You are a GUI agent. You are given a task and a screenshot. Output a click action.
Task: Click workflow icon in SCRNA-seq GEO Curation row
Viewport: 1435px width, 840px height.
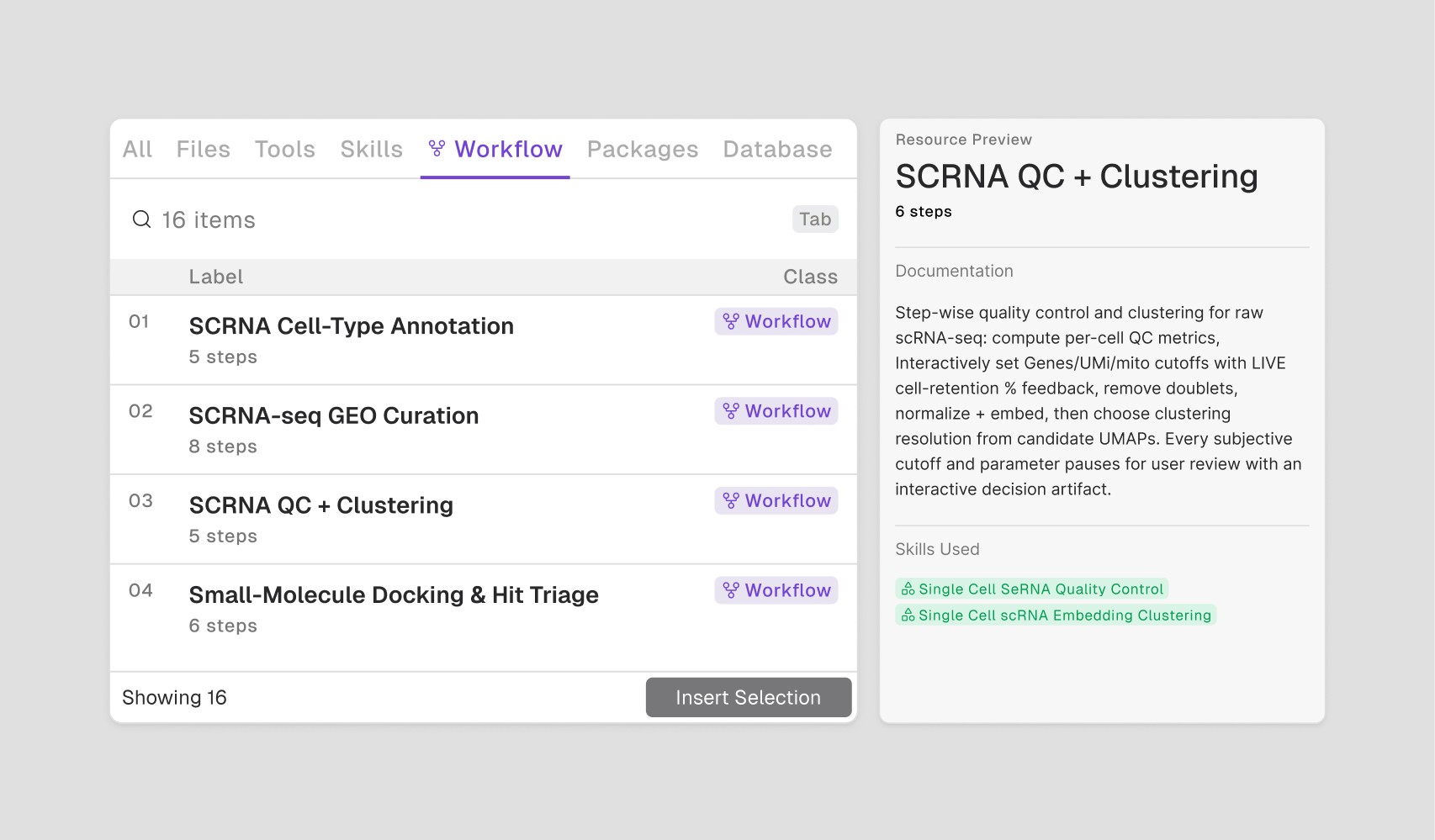tap(731, 411)
